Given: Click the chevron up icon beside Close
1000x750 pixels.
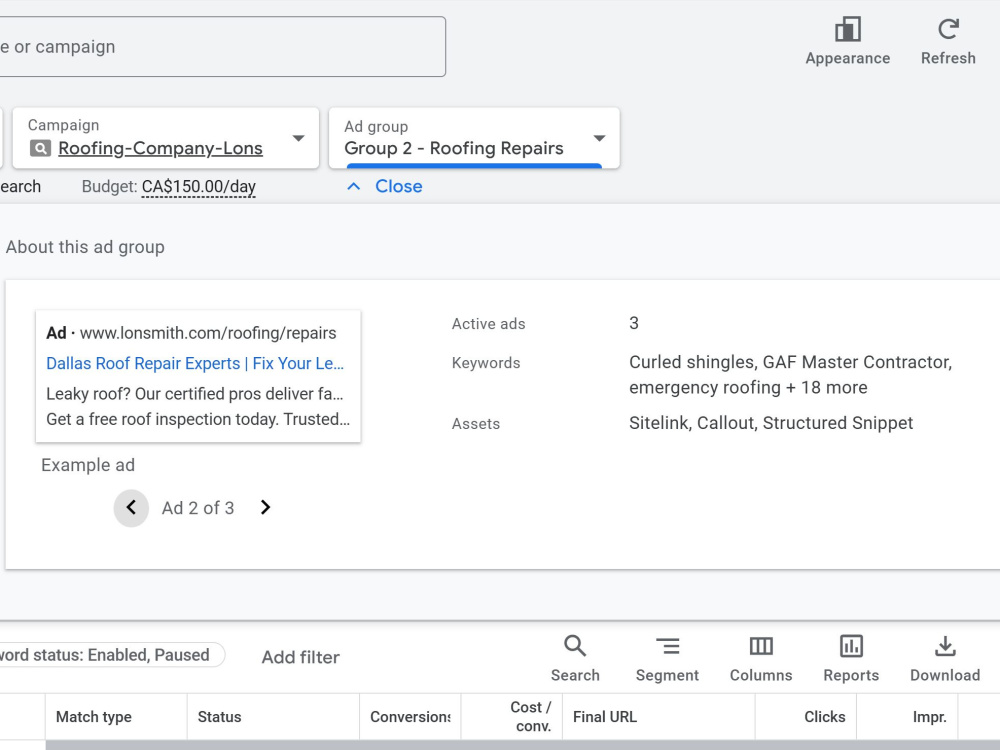Looking at the screenshot, I should [353, 186].
